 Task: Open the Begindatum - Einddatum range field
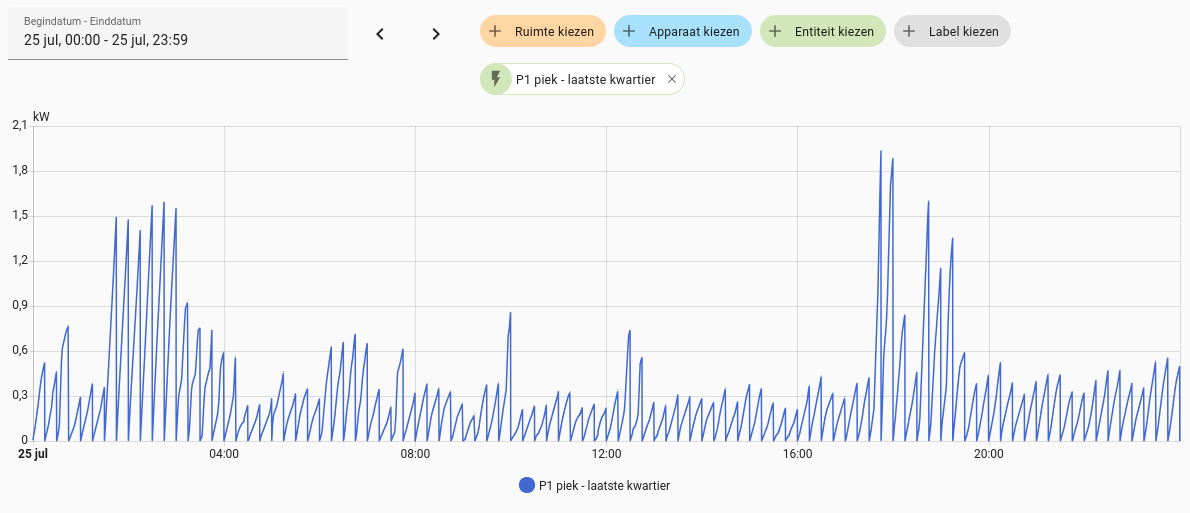[178, 34]
